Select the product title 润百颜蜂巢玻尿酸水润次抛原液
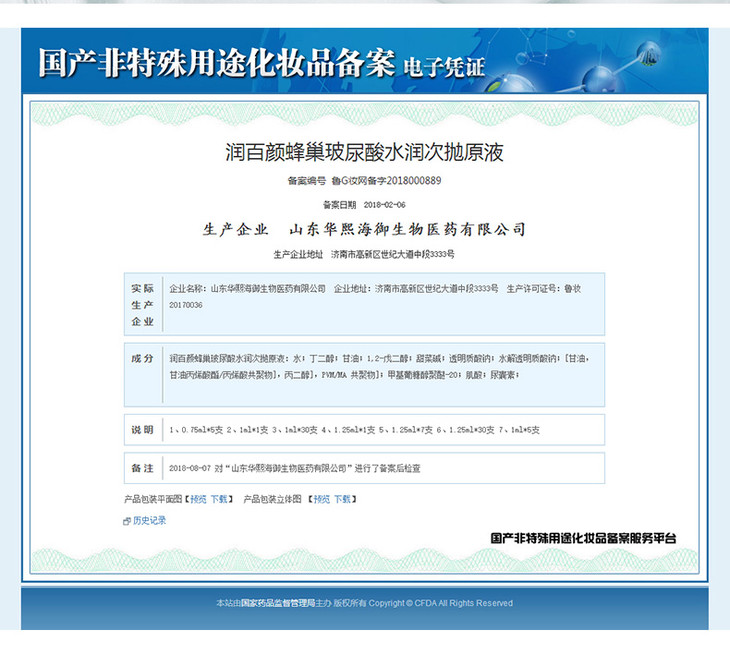The height and width of the screenshot is (667, 730). coord(364,153)
